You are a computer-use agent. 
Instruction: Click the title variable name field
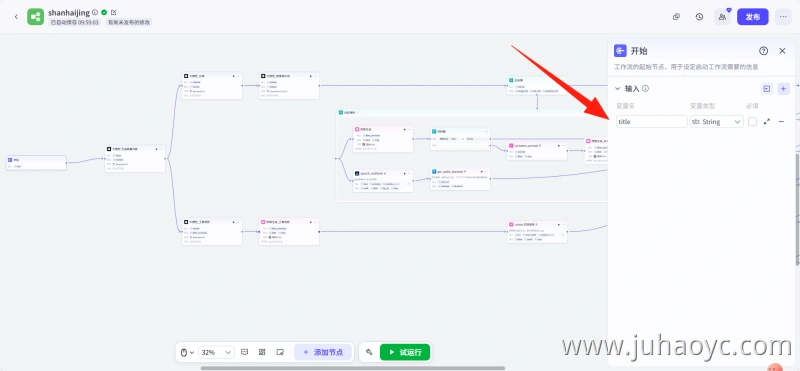tap(652, 121)
